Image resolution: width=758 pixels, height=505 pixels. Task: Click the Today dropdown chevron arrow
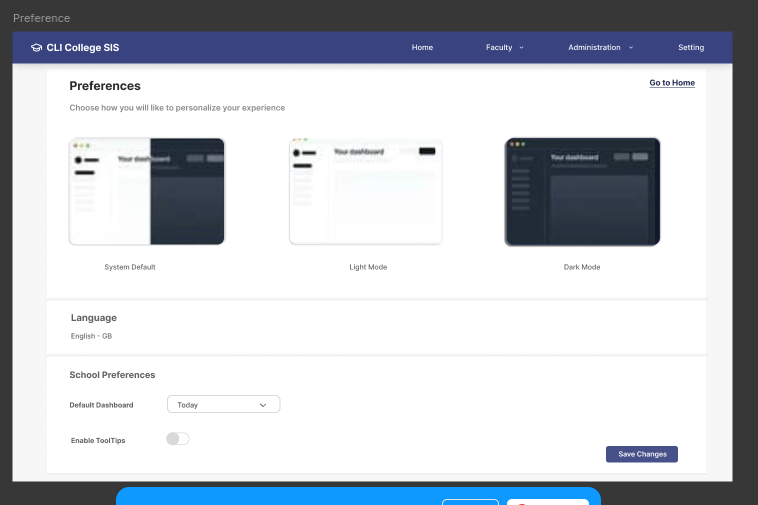point(263,405)
